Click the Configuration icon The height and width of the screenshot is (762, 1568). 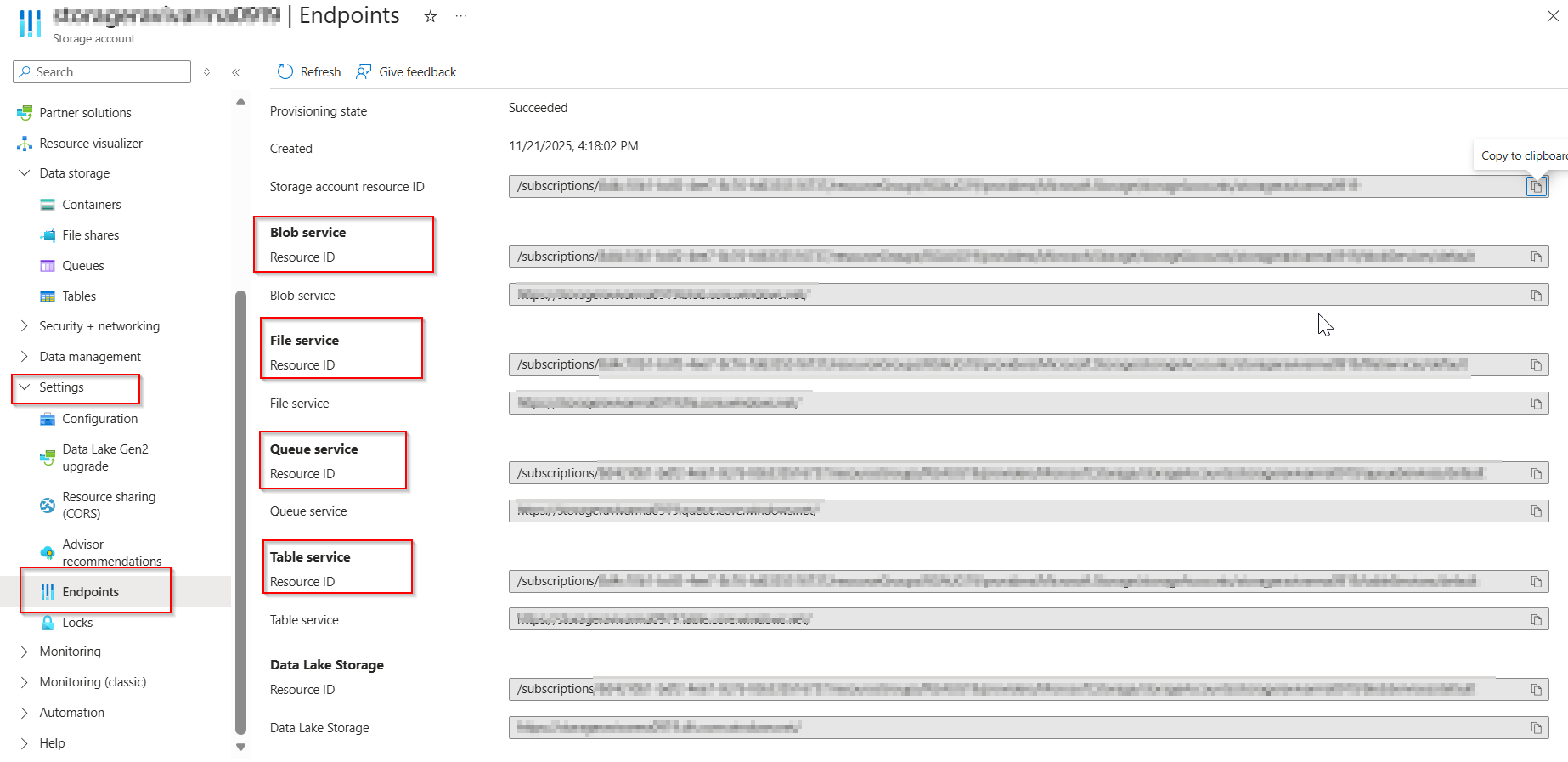pos(48,419)
